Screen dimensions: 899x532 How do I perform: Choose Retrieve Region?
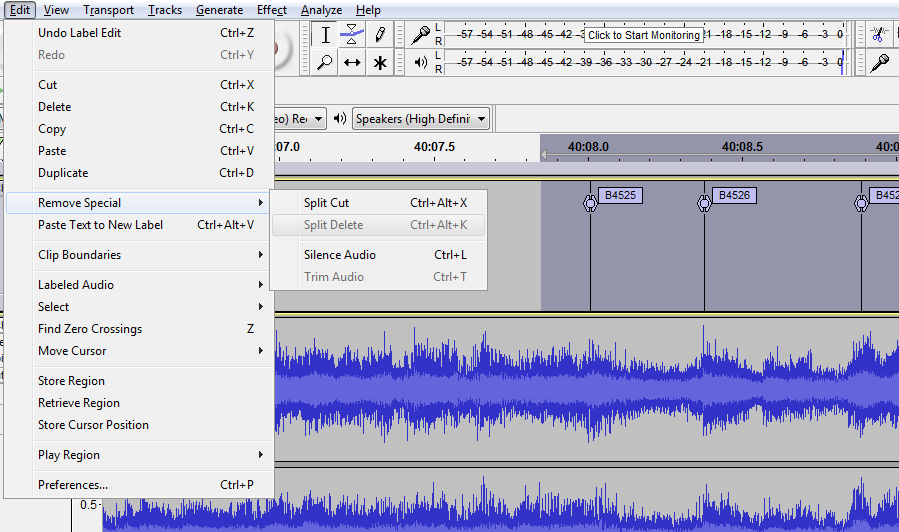pos(138,403)
